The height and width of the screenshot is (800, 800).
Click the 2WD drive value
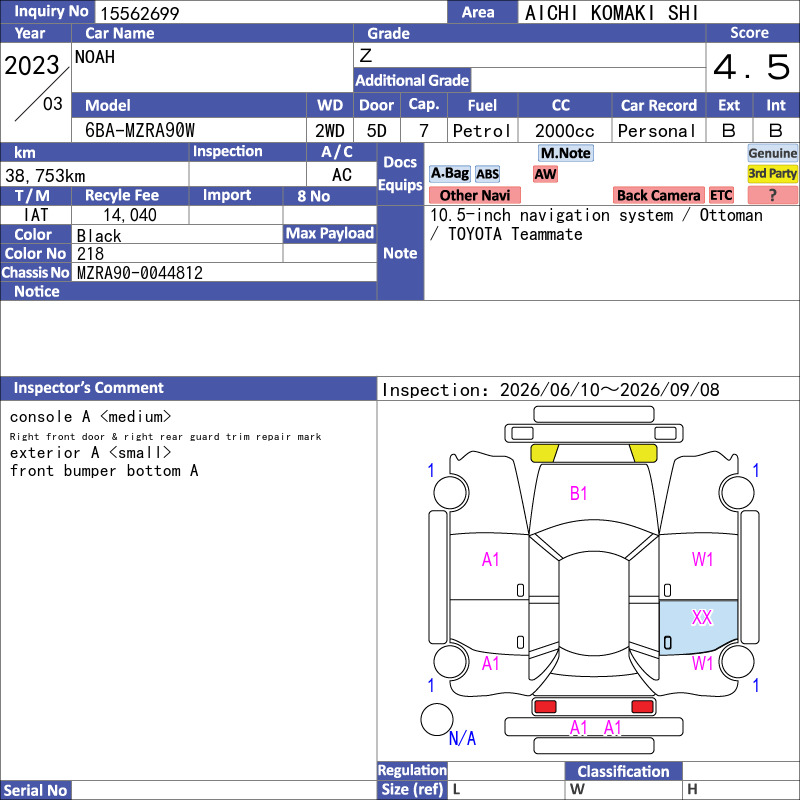click(x=330, y=131)
